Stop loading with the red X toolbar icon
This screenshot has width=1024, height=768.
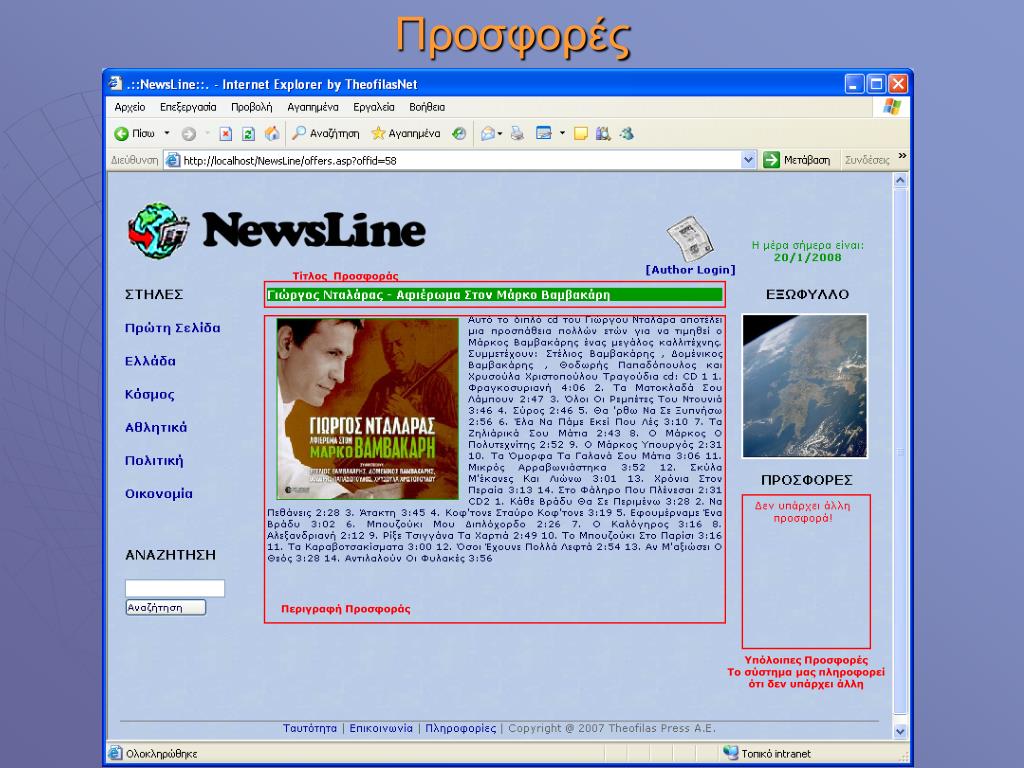tap(225, 134)
